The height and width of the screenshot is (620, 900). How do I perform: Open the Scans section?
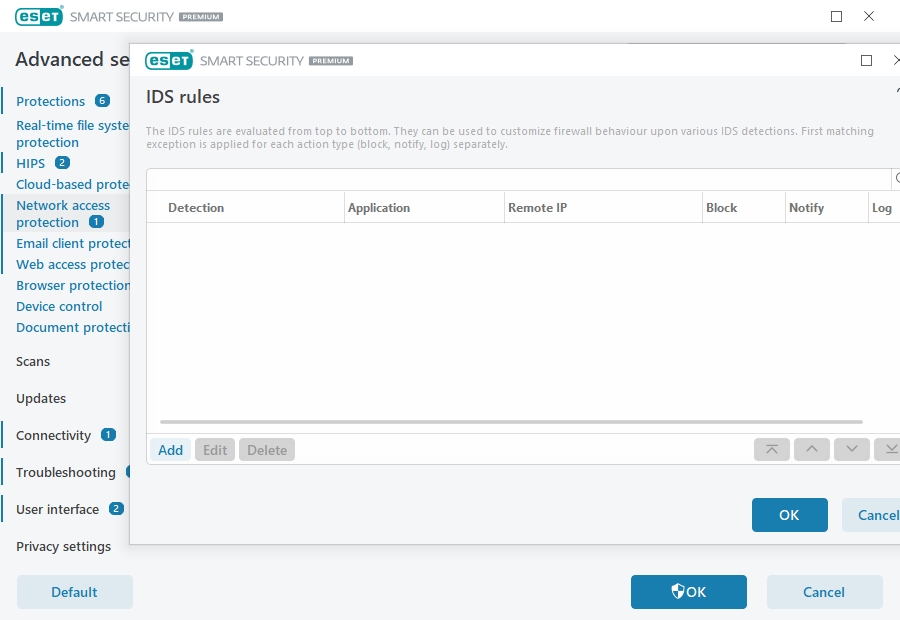[33, 362]
